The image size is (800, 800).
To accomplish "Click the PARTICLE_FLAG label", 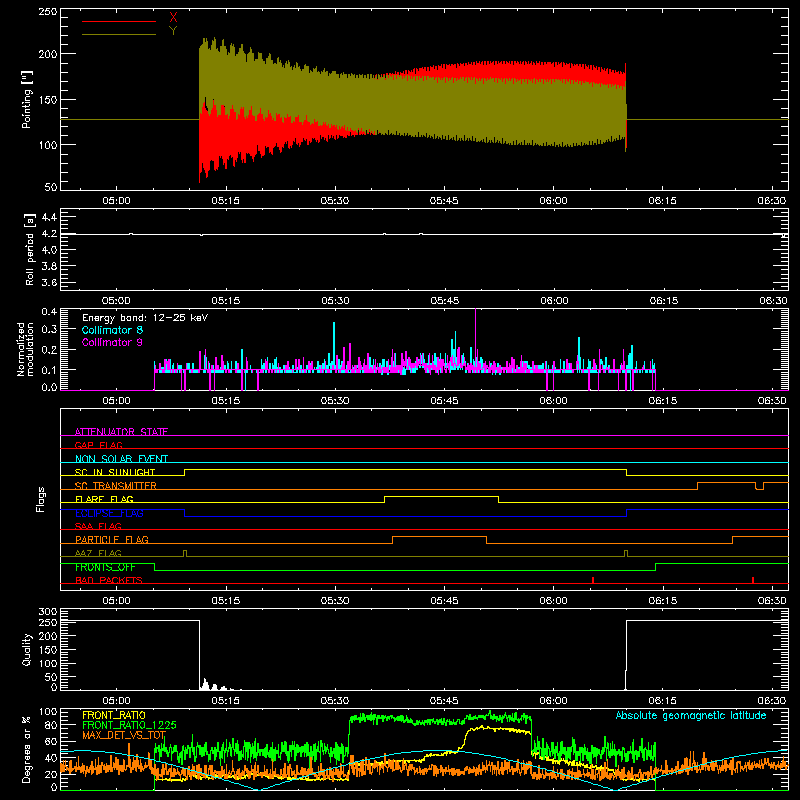I will click(112, 539).
